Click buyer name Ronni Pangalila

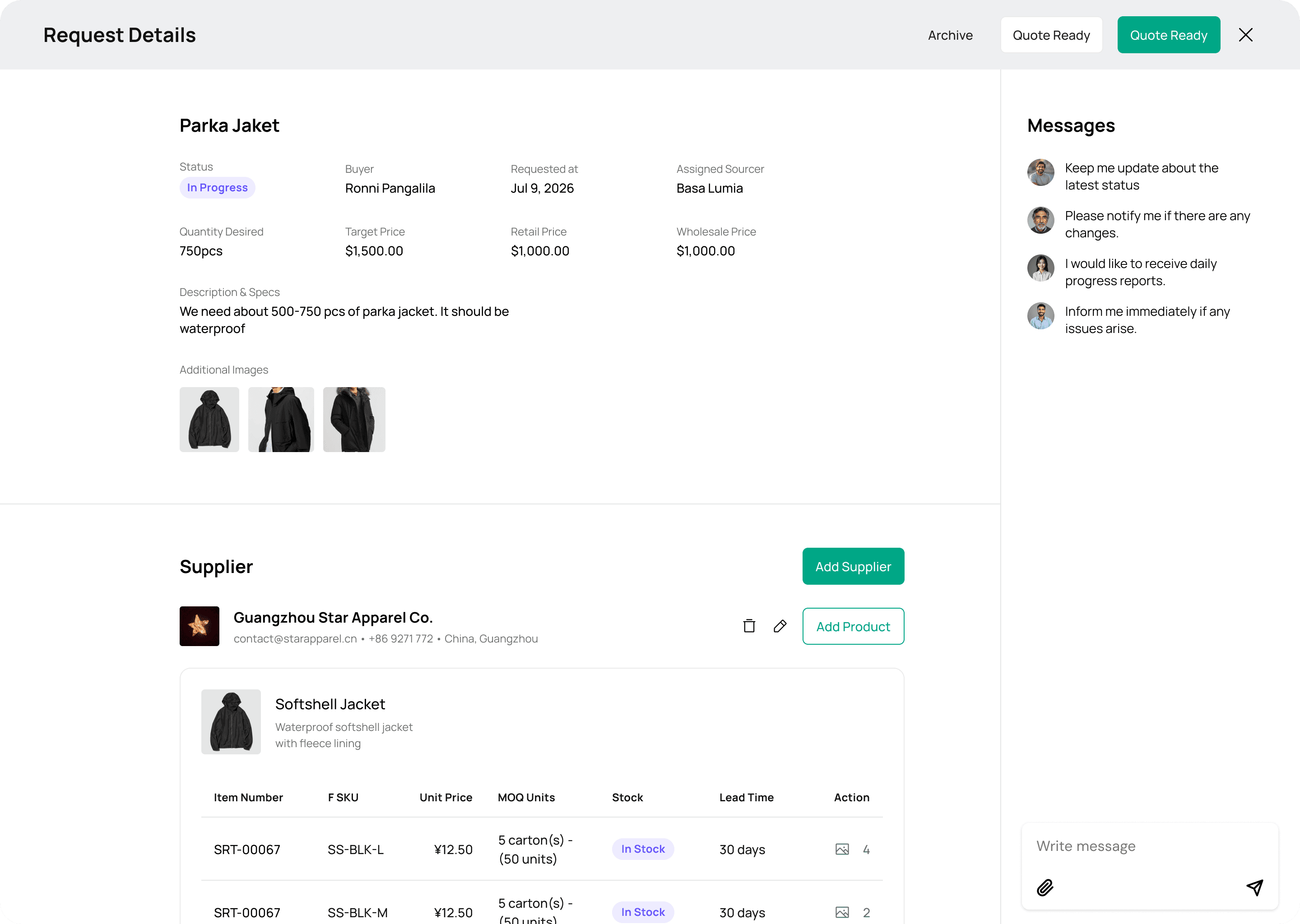(390, 188)
